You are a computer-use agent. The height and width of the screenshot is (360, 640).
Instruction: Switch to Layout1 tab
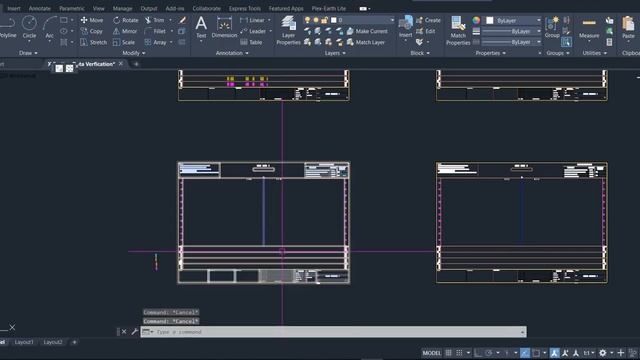click(24, 342)
